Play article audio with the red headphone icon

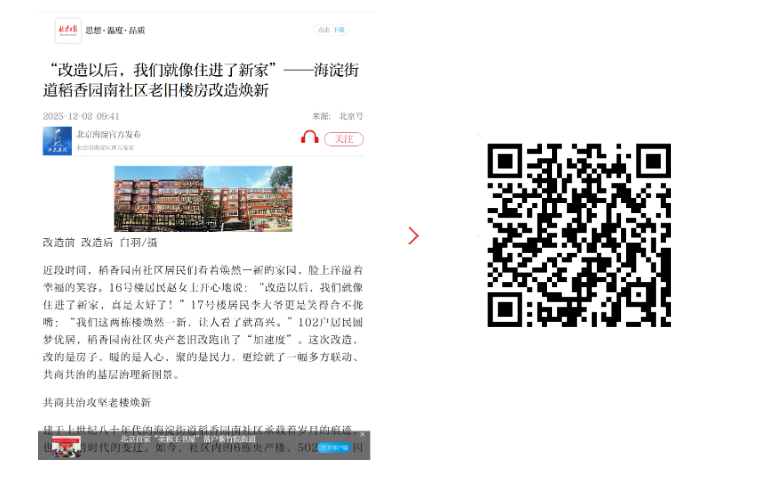point(309,138)
